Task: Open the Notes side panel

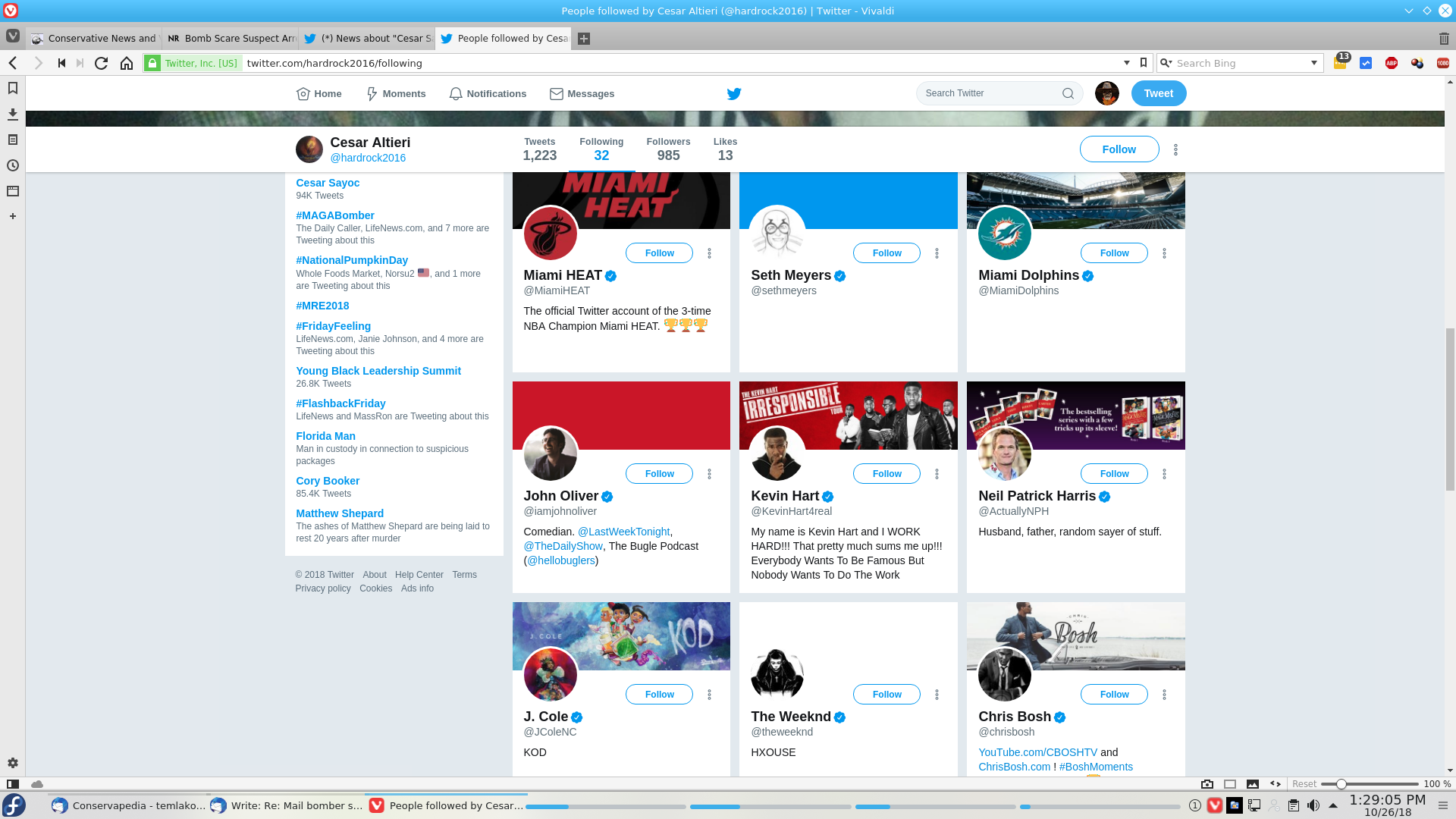Action: 13,140
